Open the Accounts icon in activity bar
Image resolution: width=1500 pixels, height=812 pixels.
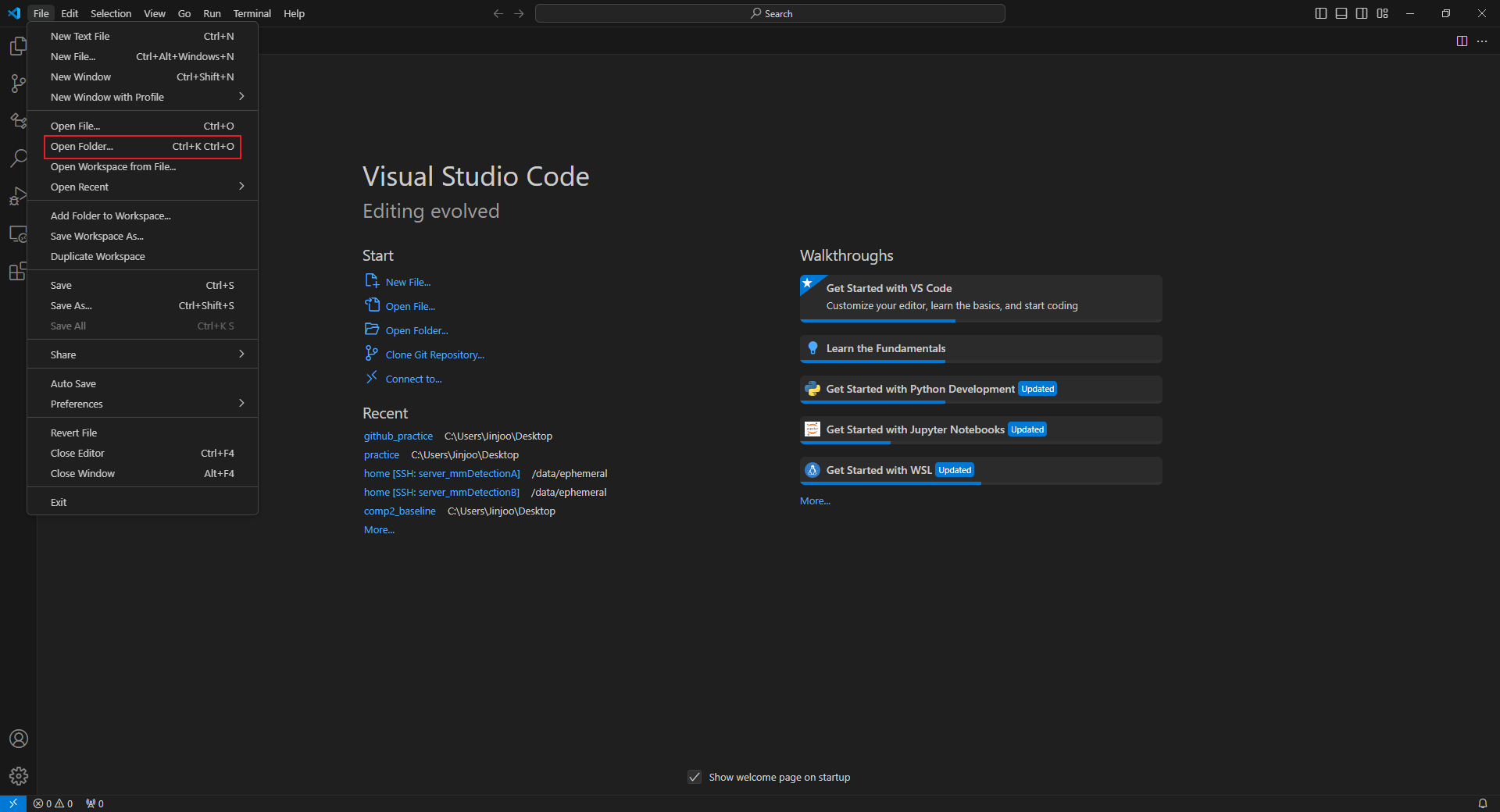tap(19, 739)
